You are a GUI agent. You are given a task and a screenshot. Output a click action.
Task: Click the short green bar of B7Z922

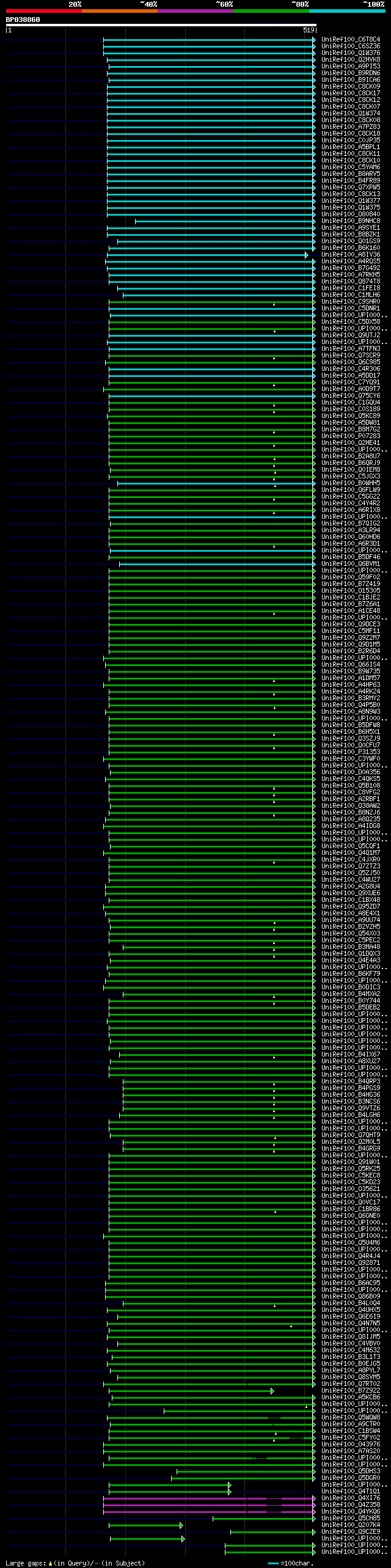[x=191, y=1391]
